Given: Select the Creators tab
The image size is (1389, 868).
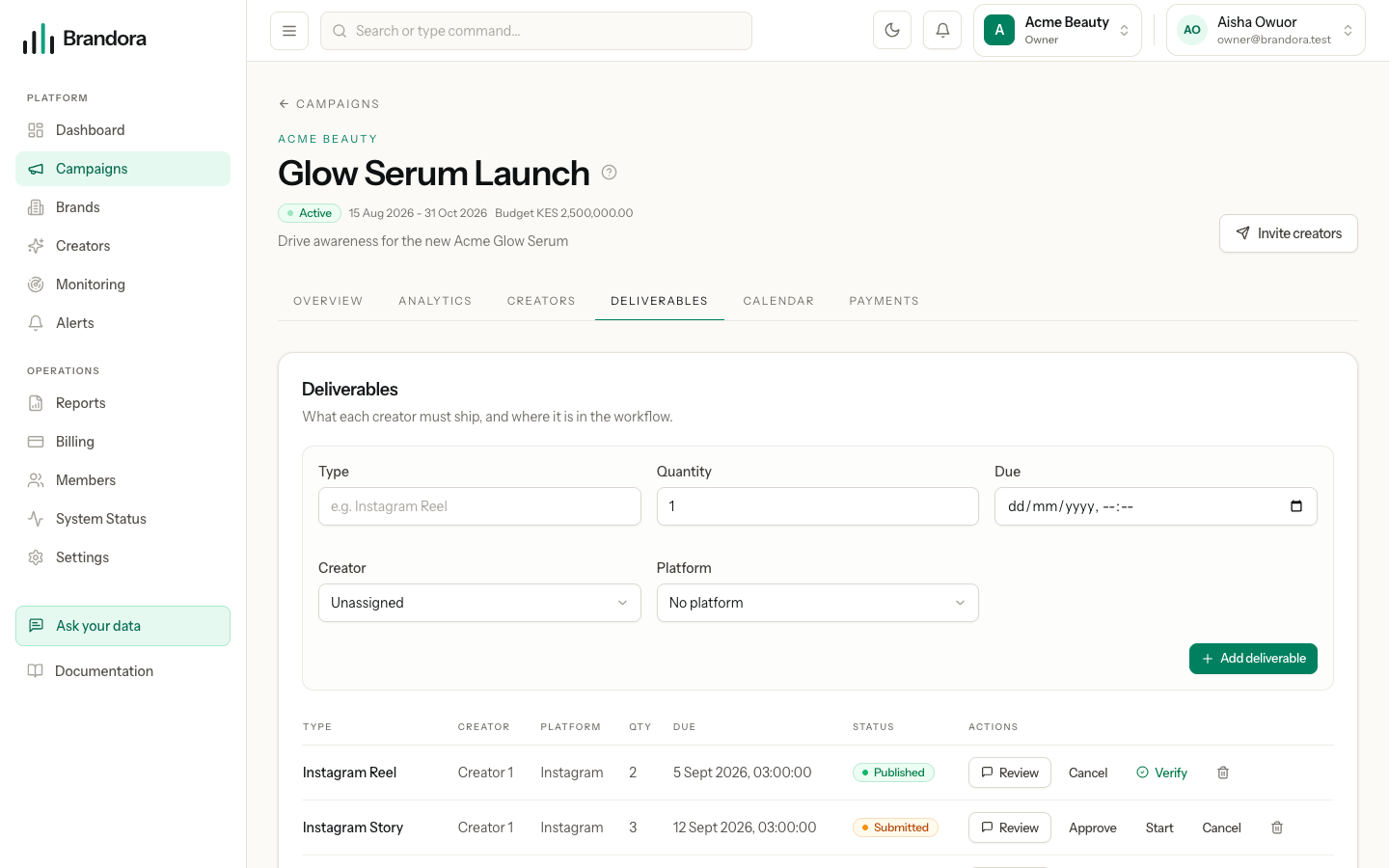Looking at the screenshot, I should (541, 301).
